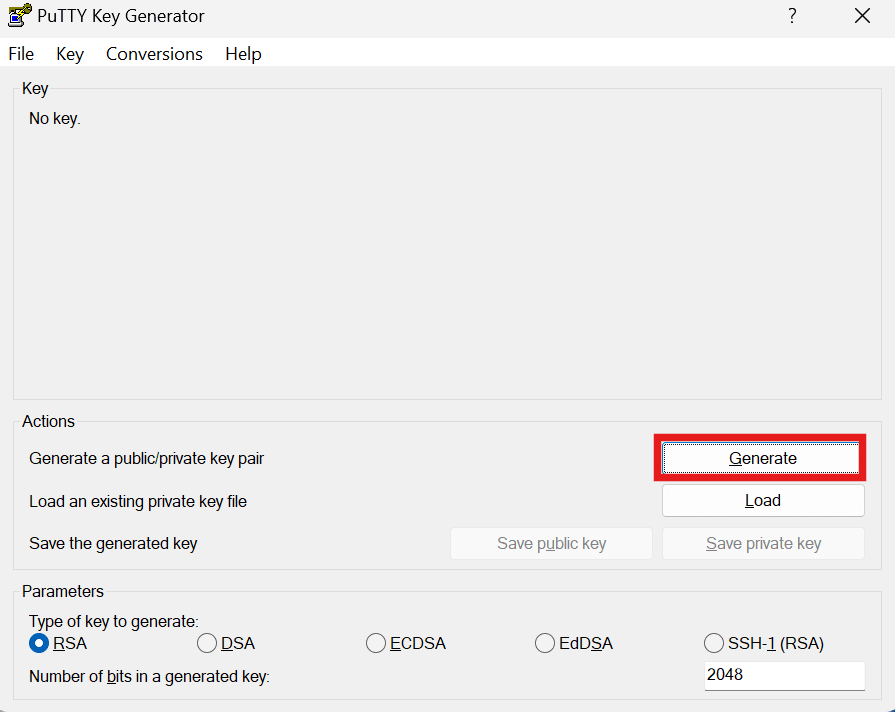Click 'Generate a public/private key pair' label
Image resolution: width=895 pixels, height=712 pixels.
[147, 458]
